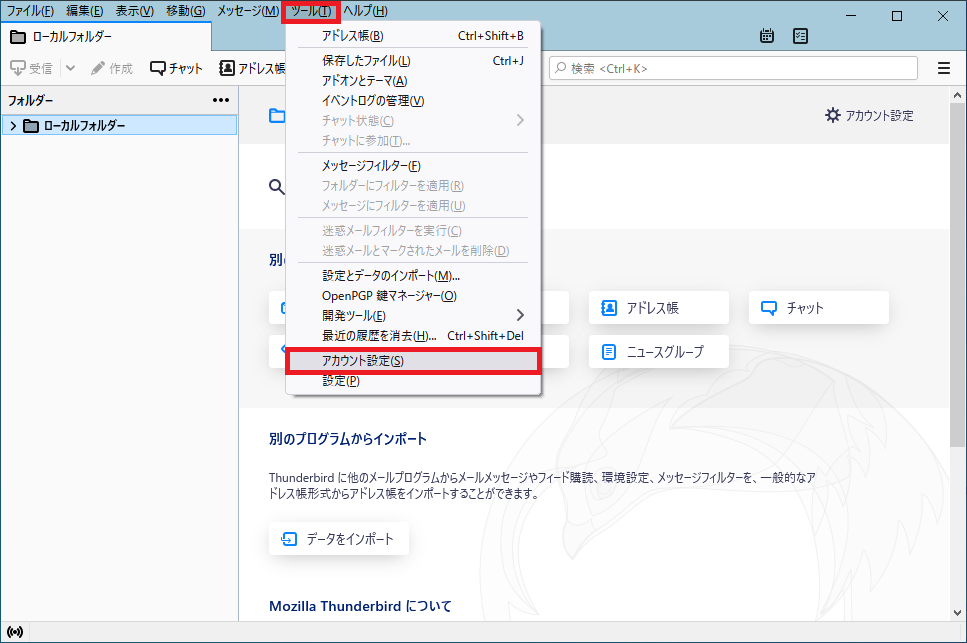Click the folder pane options ellipsis

tap(221, 100)
